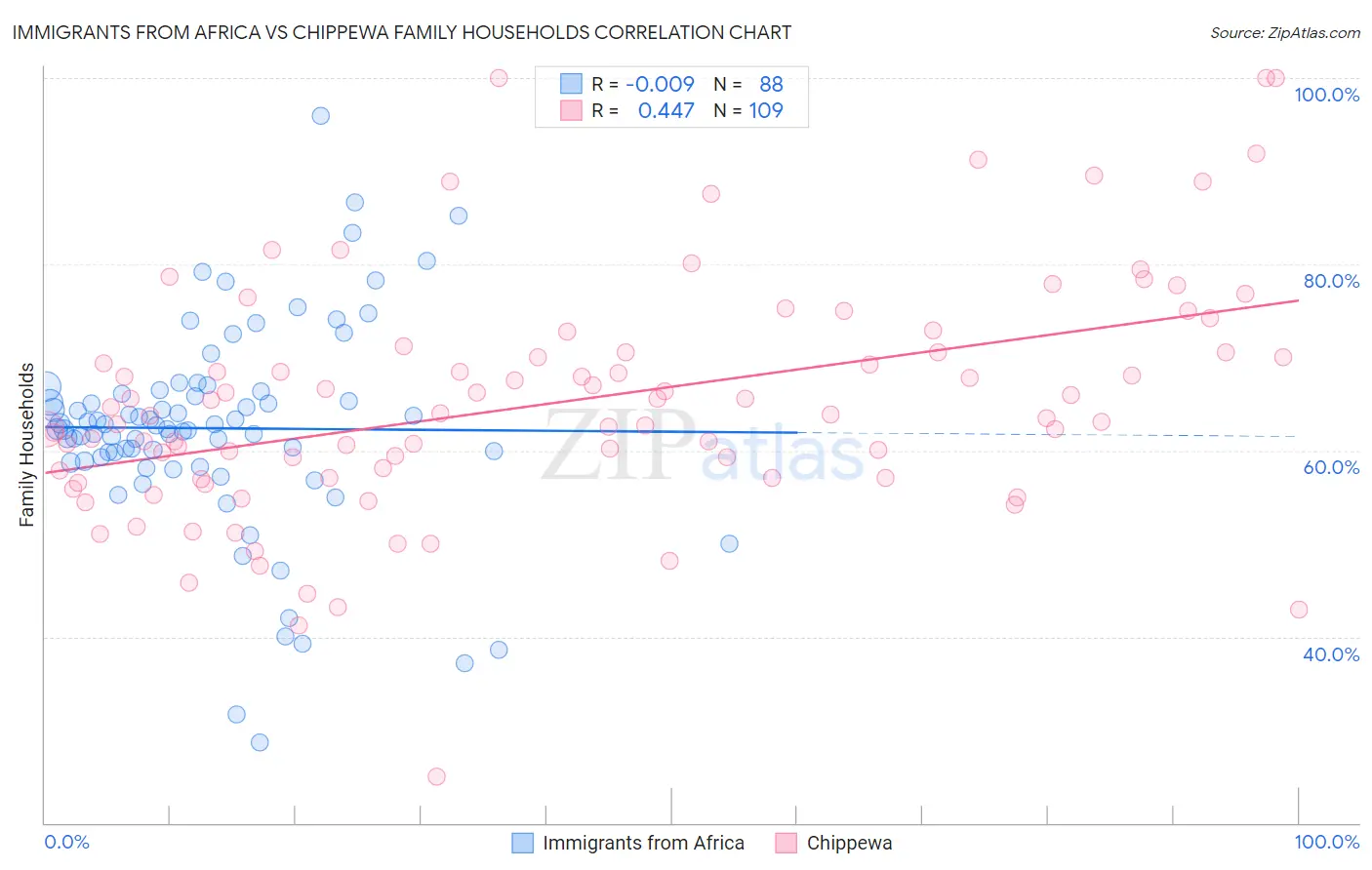The image size is (1372, 870).
Task: Select the Immigrants from Africa legend label
Action: pos(643,843)
